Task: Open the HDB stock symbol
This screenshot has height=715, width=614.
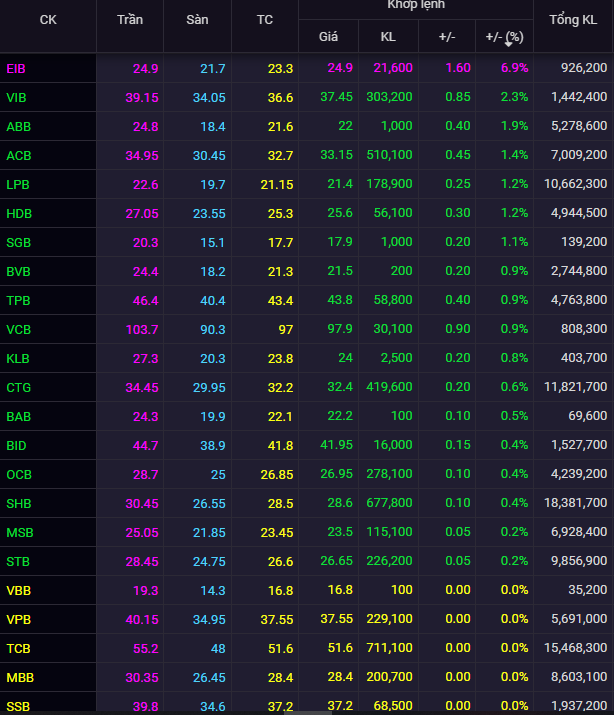Action: tap(19, 213)
